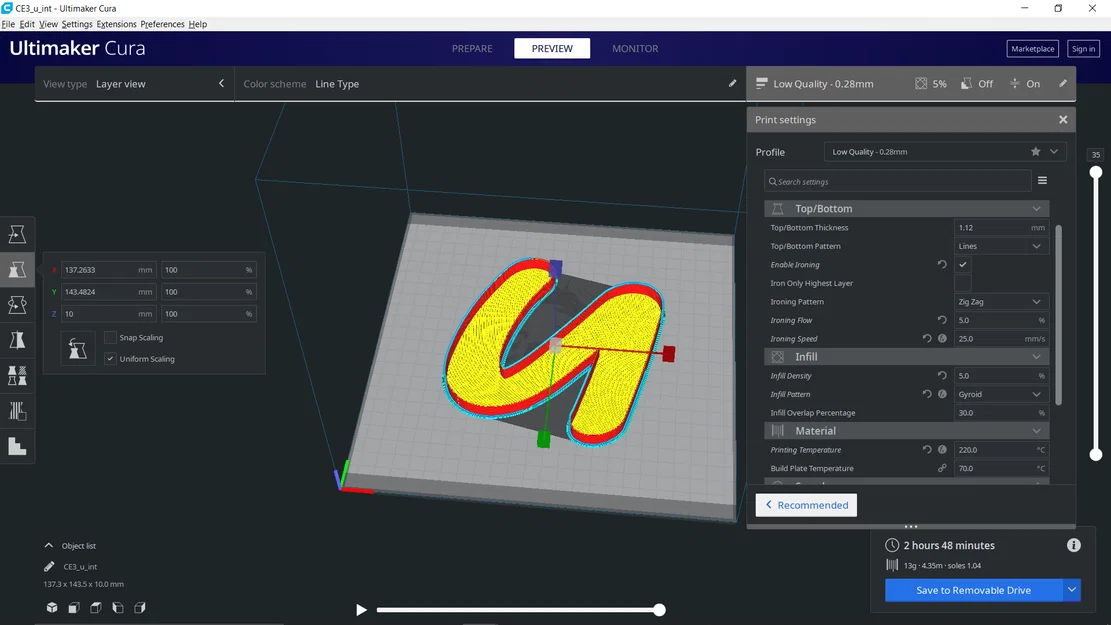Viewport: 1111px width, 625px height.
Task: Switch to Recommended settings
Action: (x=806, y=505)
